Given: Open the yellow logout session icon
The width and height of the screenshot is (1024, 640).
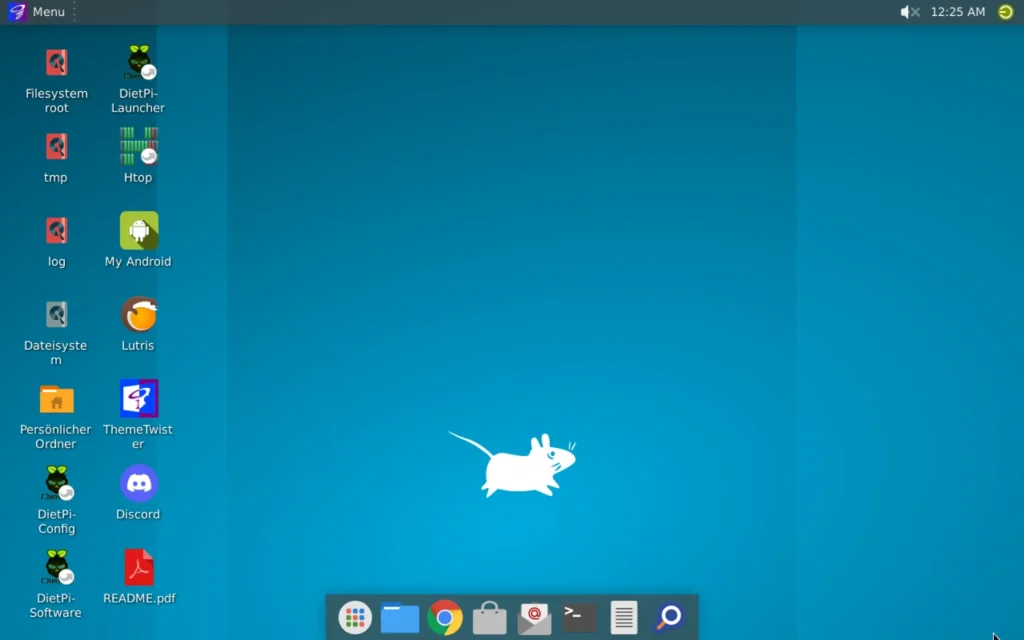Looking at the screenshot, I should [1005, 12].
